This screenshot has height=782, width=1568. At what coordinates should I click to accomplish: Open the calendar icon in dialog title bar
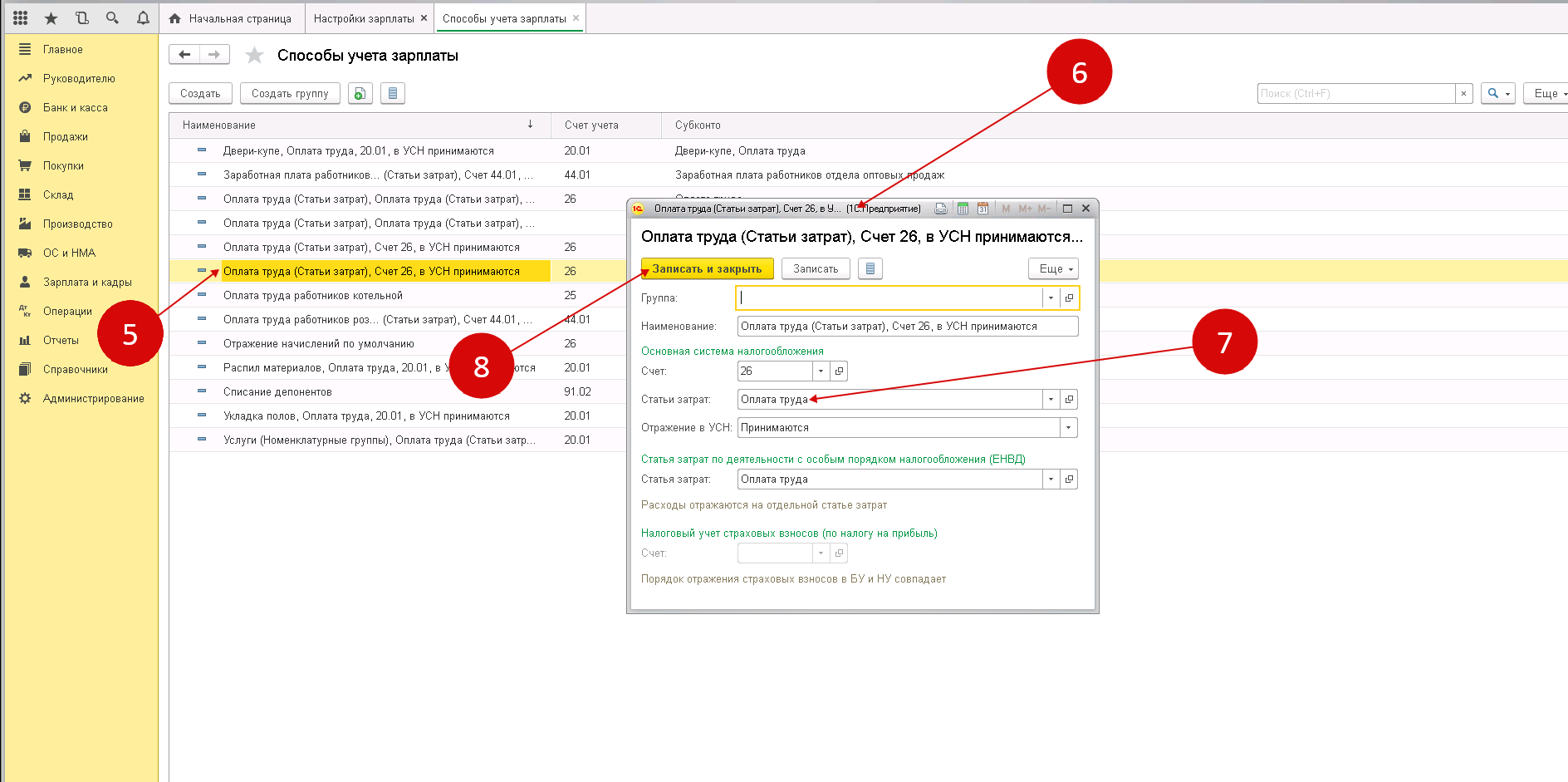(982, 209)
